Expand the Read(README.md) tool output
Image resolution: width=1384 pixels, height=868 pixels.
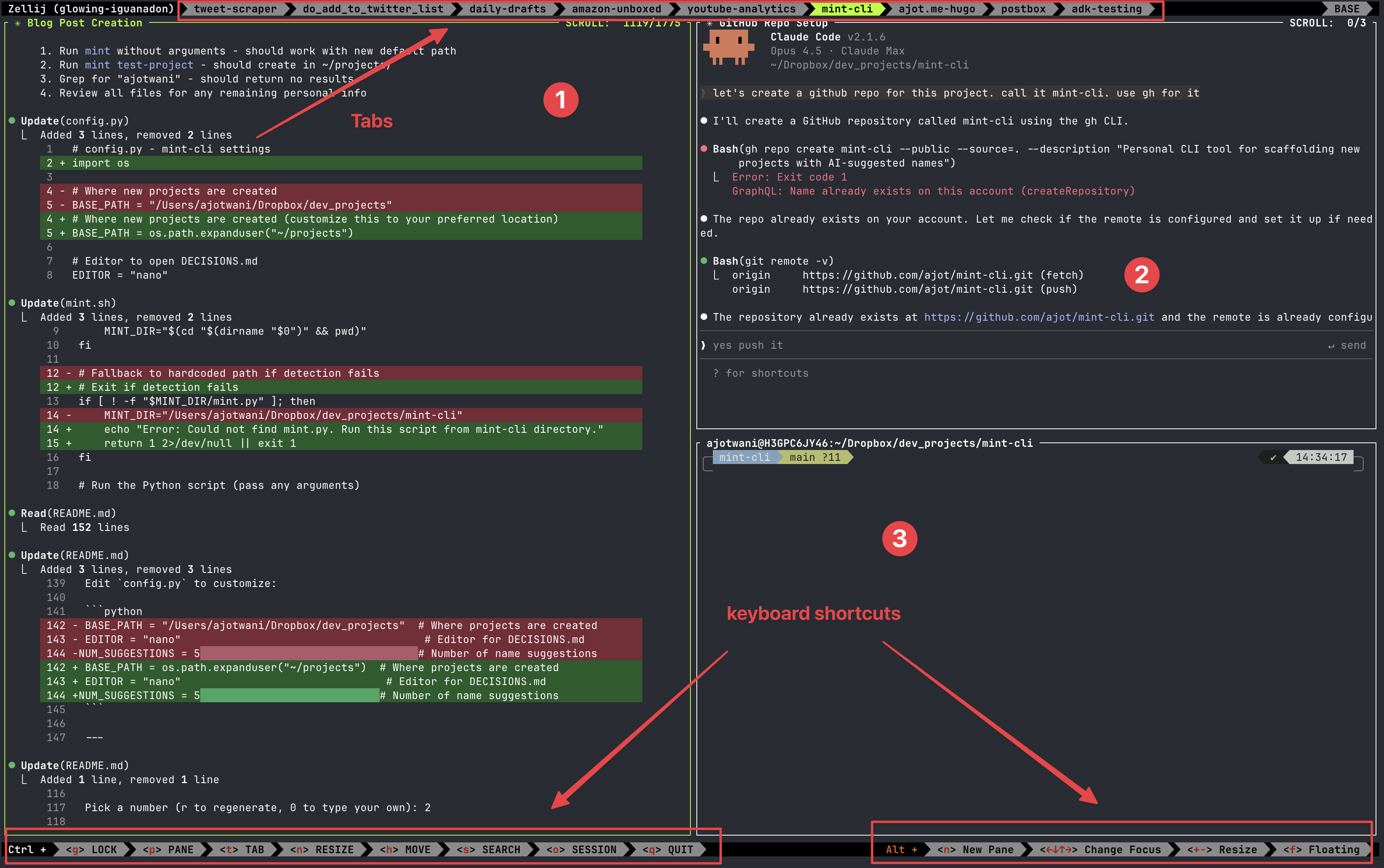point(68,513)
